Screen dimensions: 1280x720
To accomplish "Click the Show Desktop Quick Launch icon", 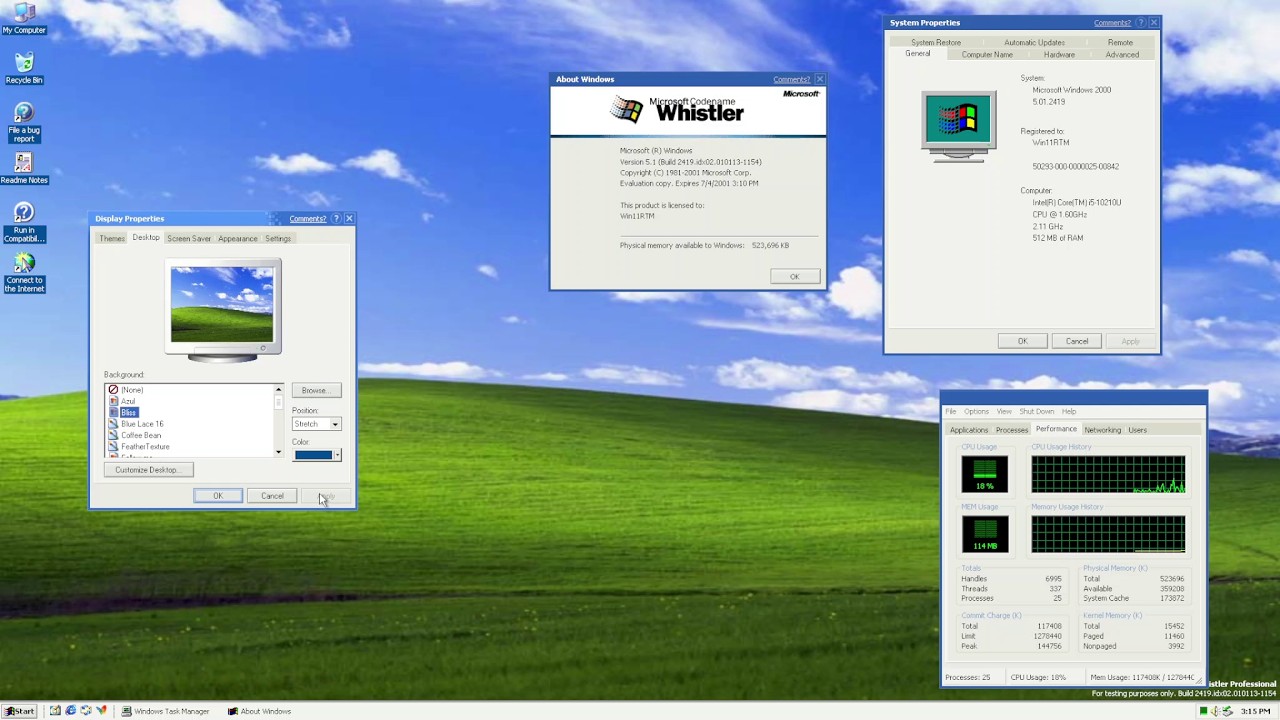I will 55,711.
